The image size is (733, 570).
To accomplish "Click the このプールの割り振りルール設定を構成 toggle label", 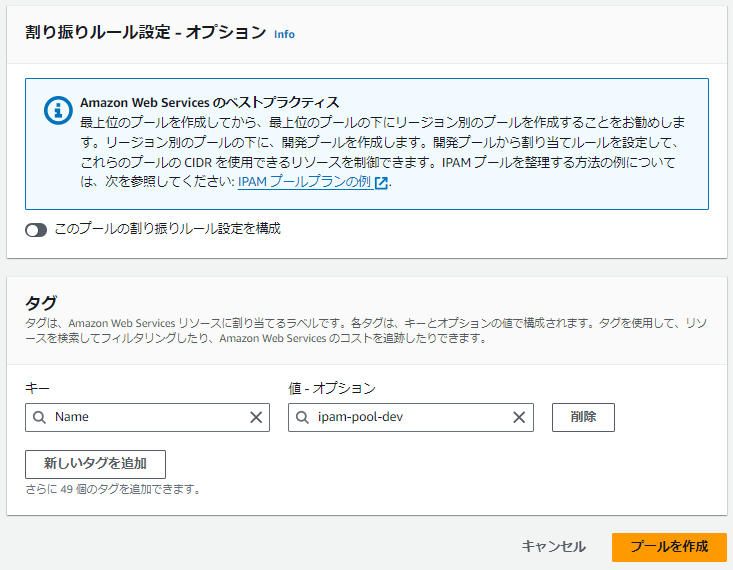I will pos(167,229).
